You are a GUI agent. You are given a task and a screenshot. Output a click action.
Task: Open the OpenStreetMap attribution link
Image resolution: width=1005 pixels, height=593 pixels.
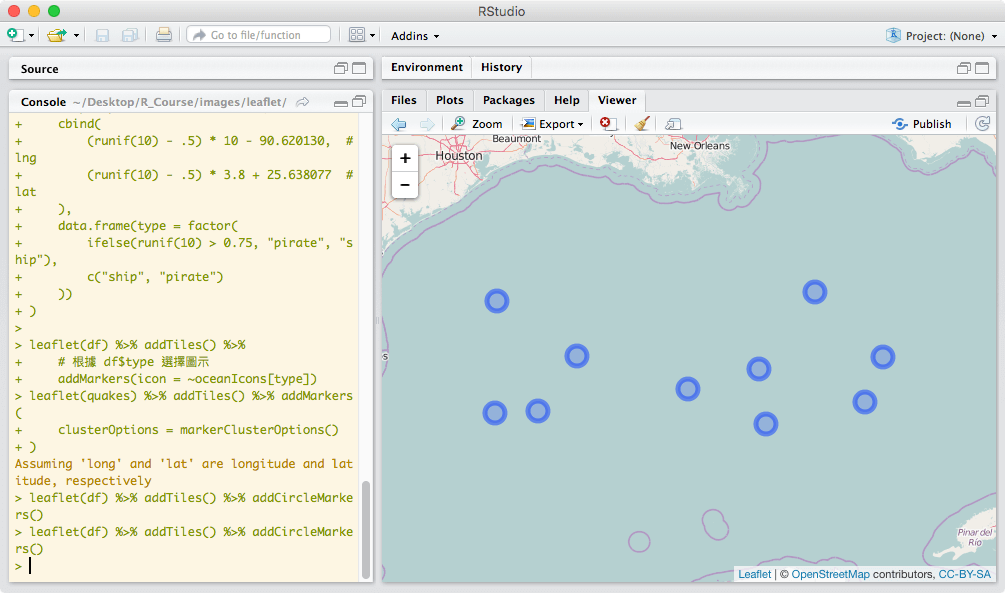click(830, 574)
